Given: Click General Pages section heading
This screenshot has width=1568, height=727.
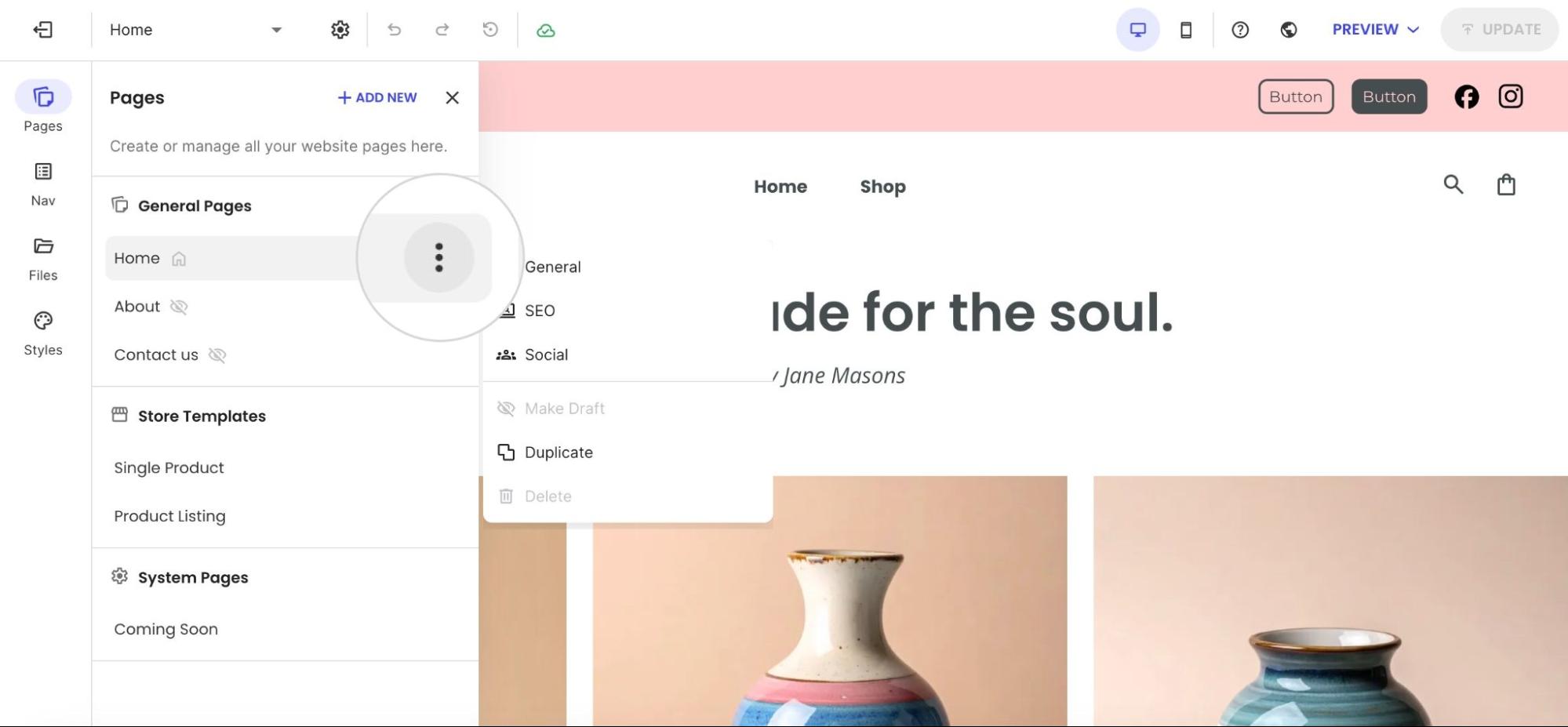Looking at the screenshot, I should (195, 206).
